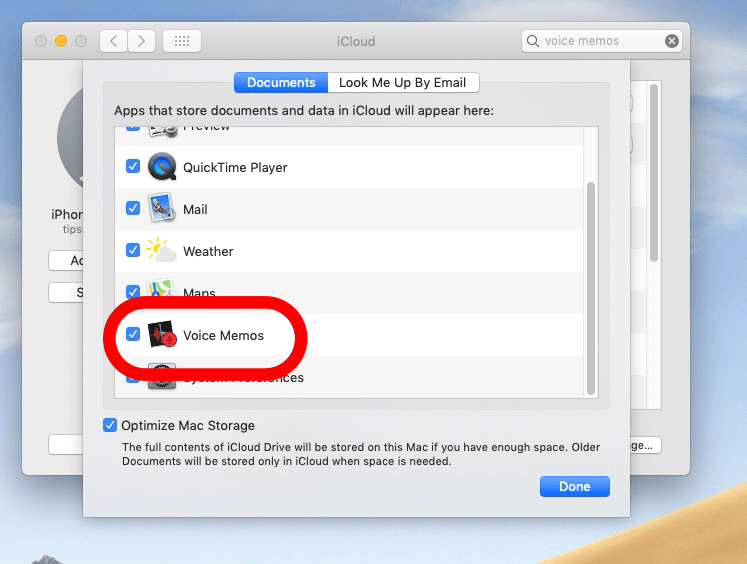Clear the search field text
Viewport: 747px width, 564px height.
(672, 41)
